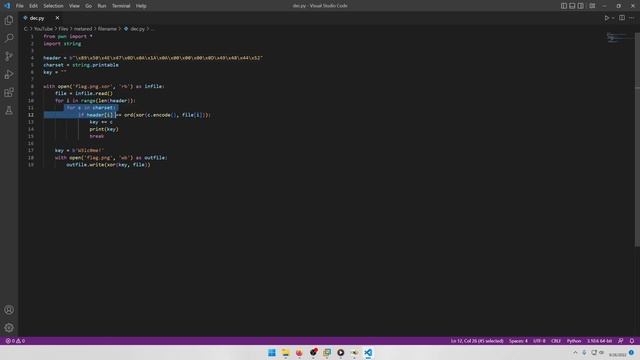Run the Python file with play button
This screenshot has height=360, width=640.
(607, 18)
